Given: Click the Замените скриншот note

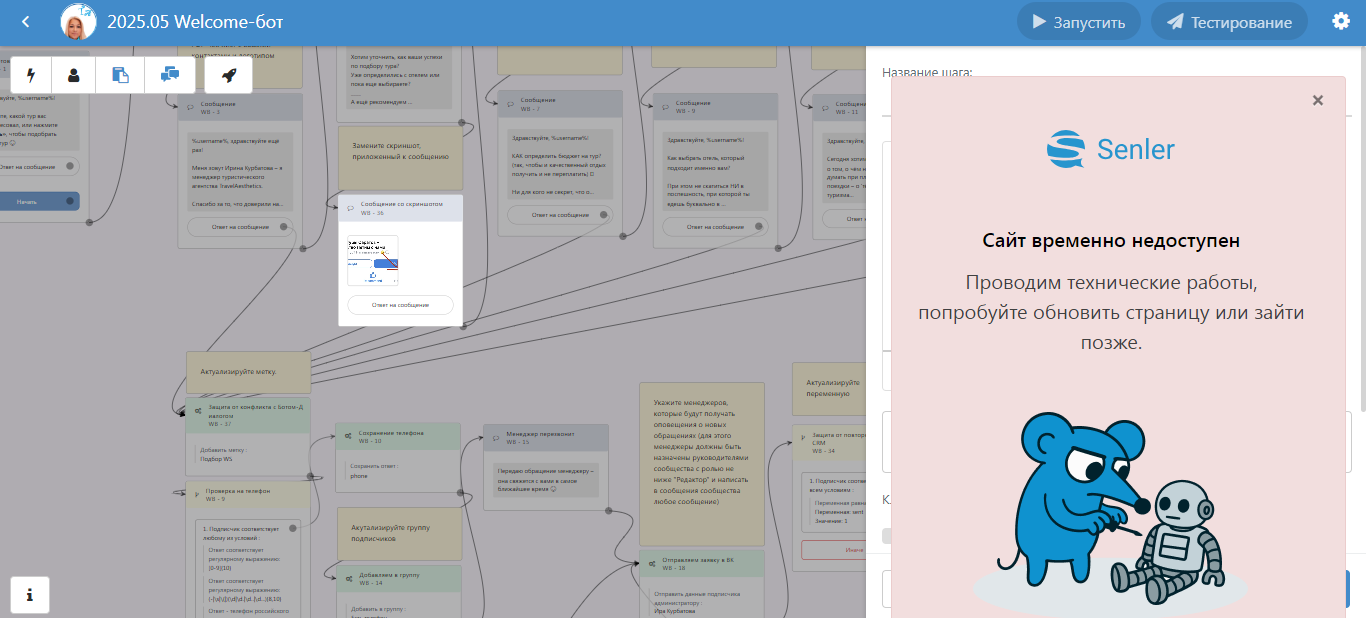Looking at the screenshot, I should pyautogui.click(x=400, y=157).
